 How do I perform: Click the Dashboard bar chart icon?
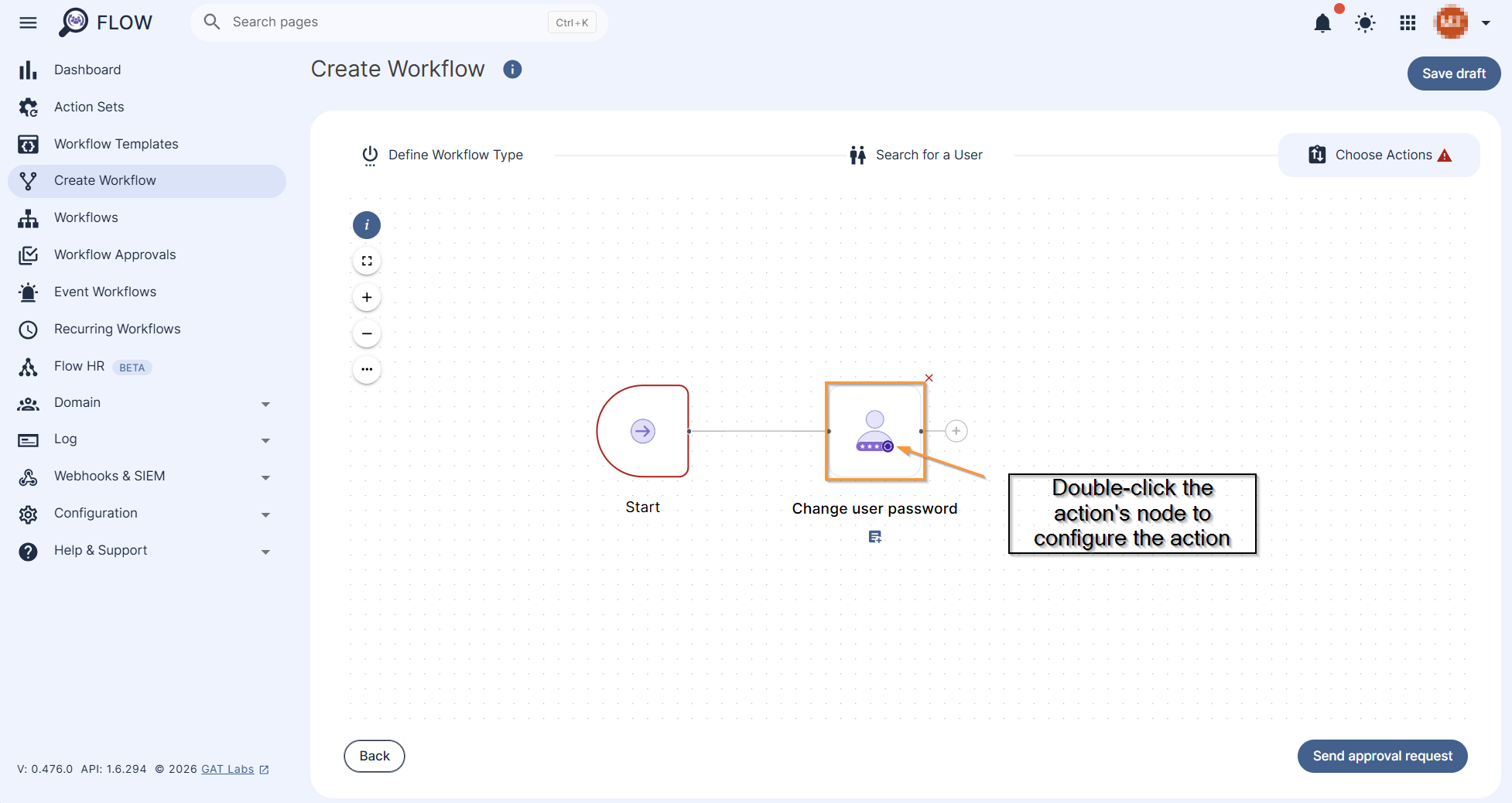(x=28, y=70)
